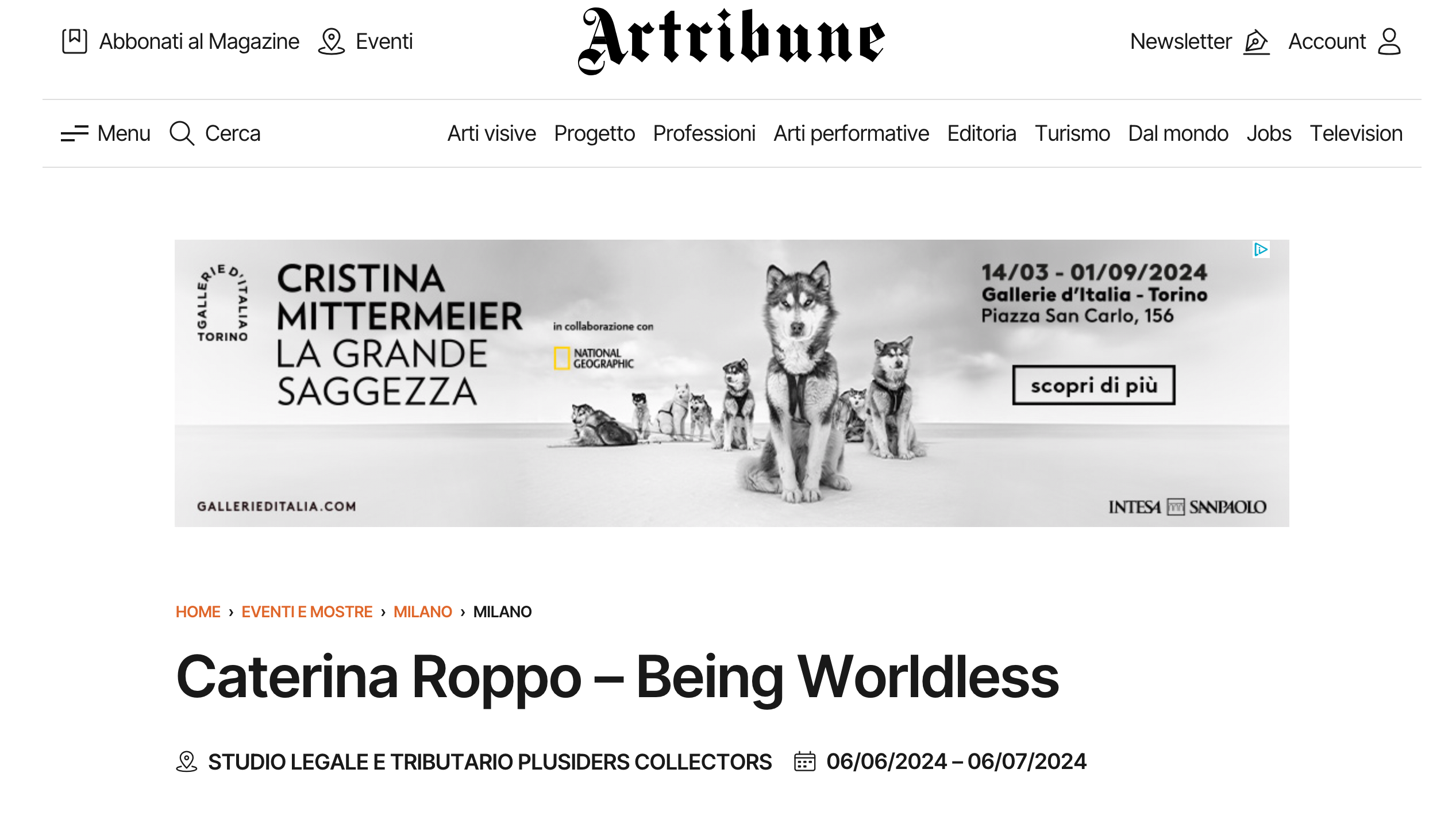Open the hamburger Menu icon
The image size is (1456, 819).
tap(75, 133)
